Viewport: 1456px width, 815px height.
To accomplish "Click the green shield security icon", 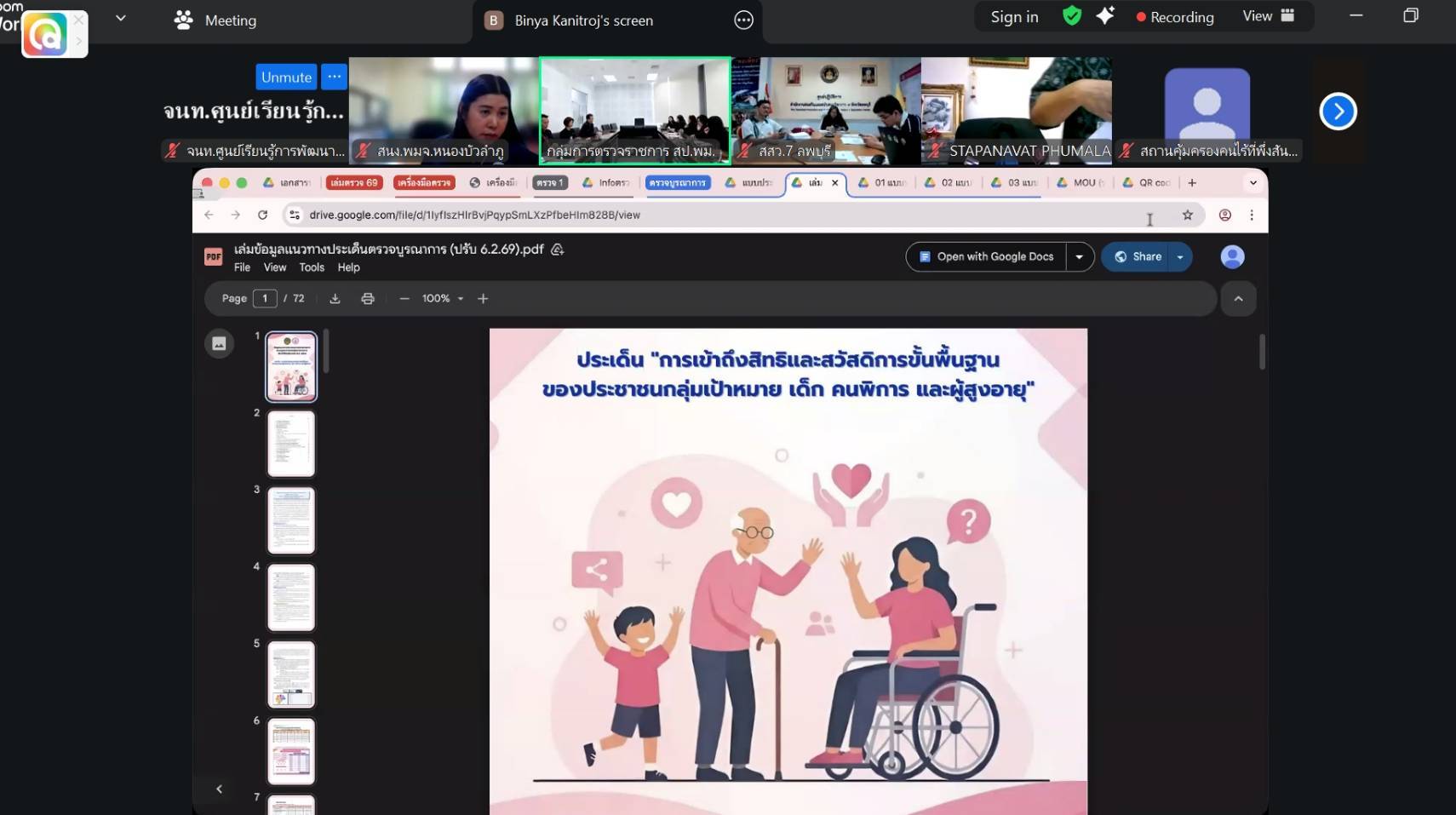I will [x=1072, y=16].
